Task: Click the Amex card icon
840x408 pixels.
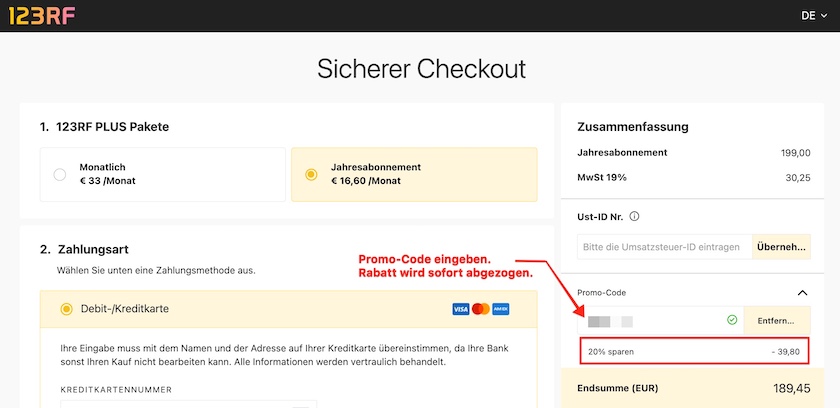Action: pyautogui.click(x=501, y=309)
